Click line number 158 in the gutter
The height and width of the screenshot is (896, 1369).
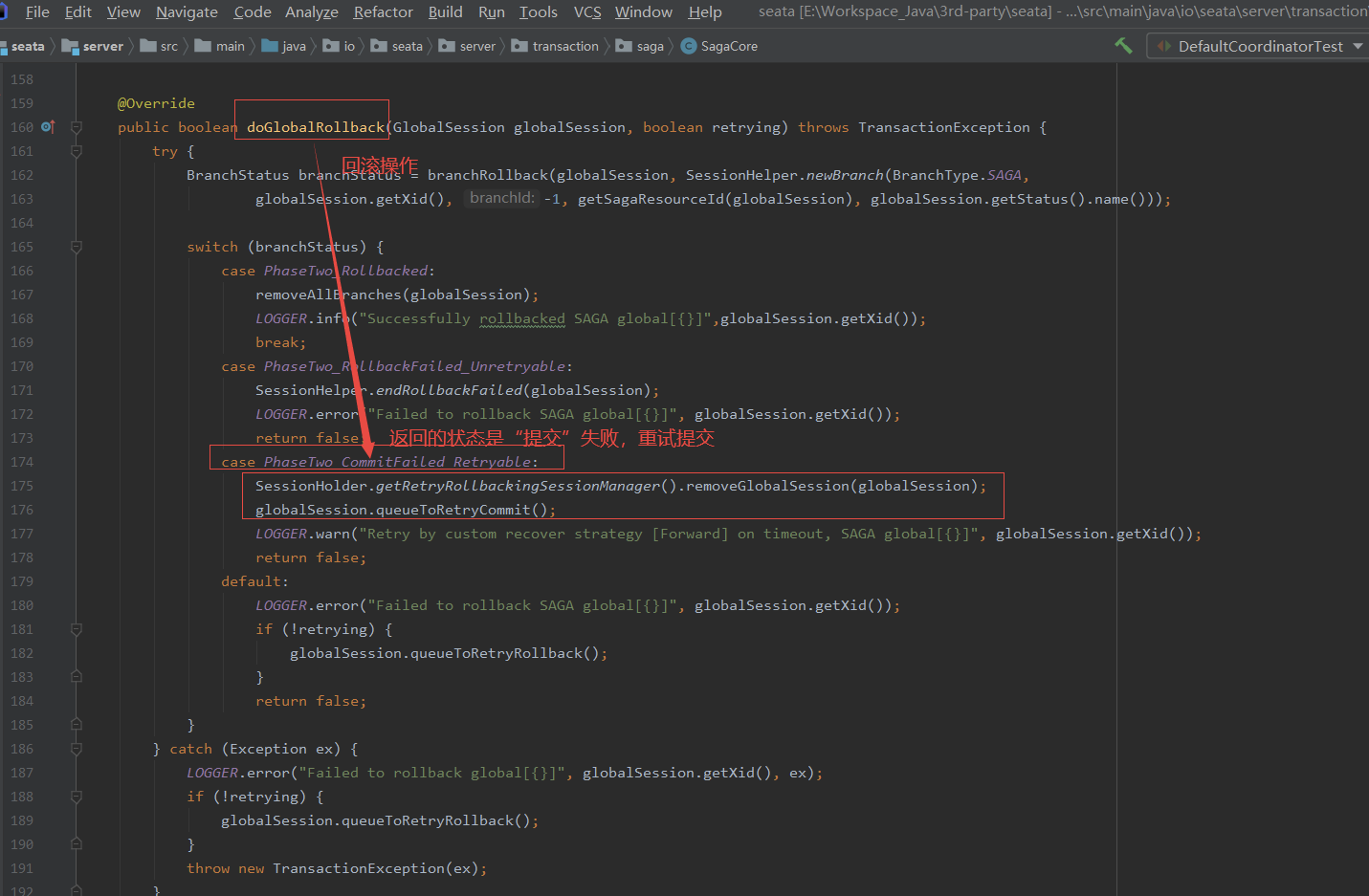[21, 79]
